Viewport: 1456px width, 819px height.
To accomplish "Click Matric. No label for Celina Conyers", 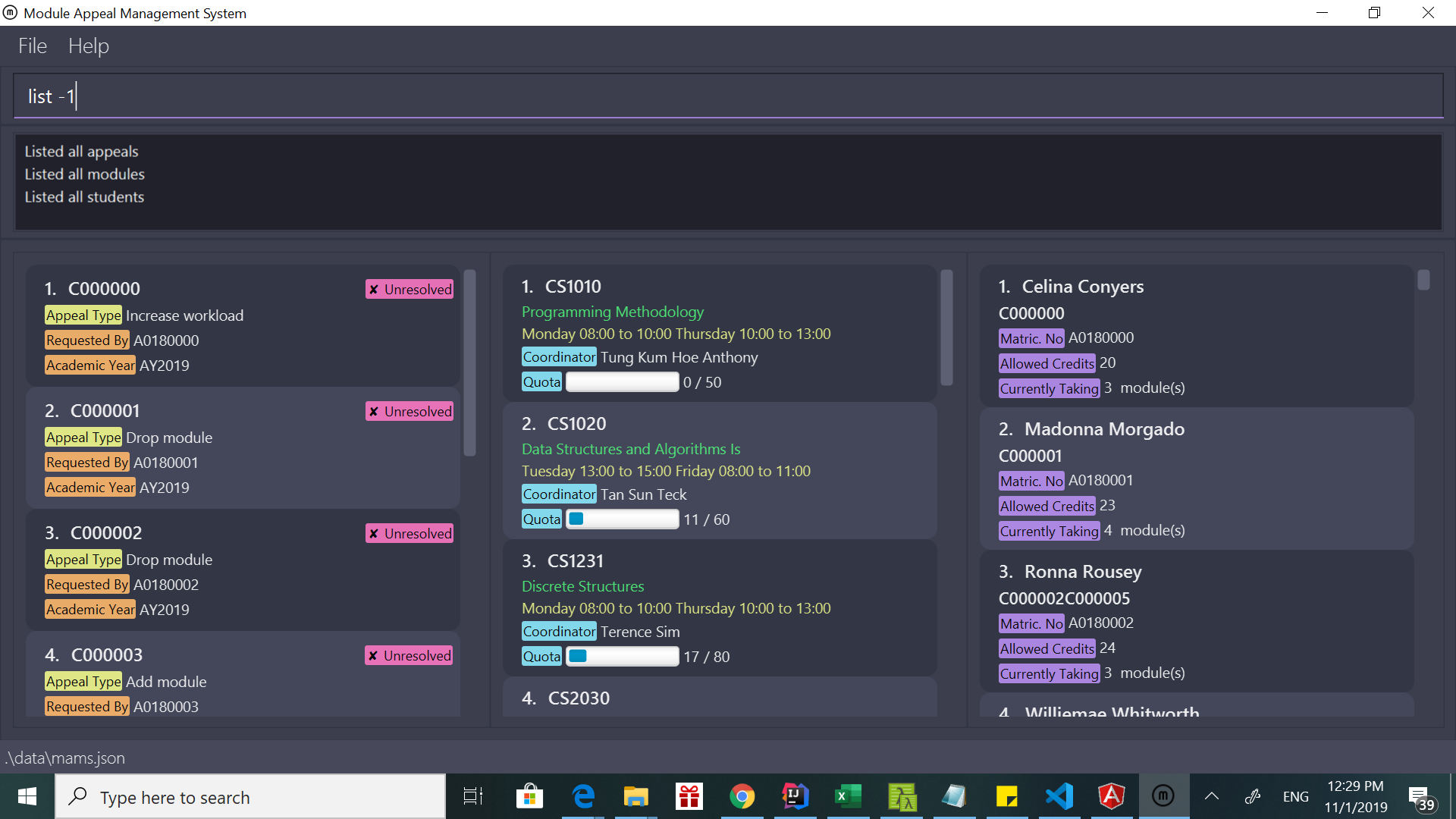I will tap(1031, 338).
